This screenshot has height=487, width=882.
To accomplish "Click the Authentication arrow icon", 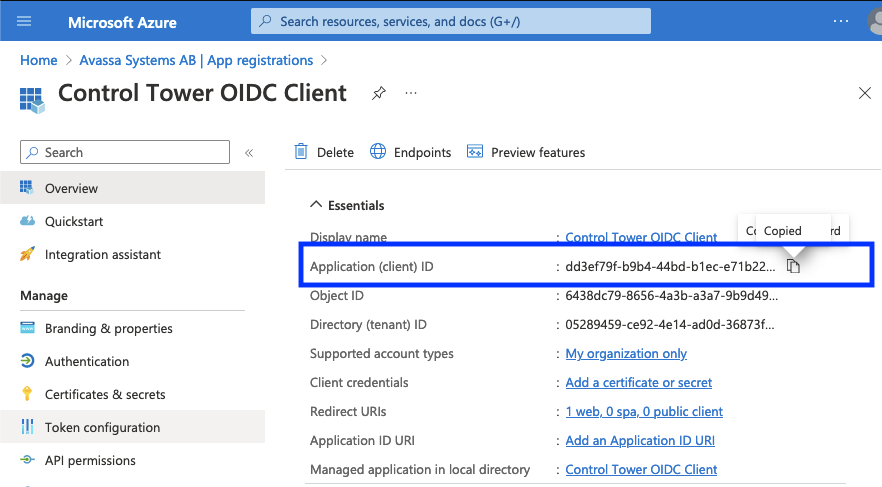I will click(27, 360).
